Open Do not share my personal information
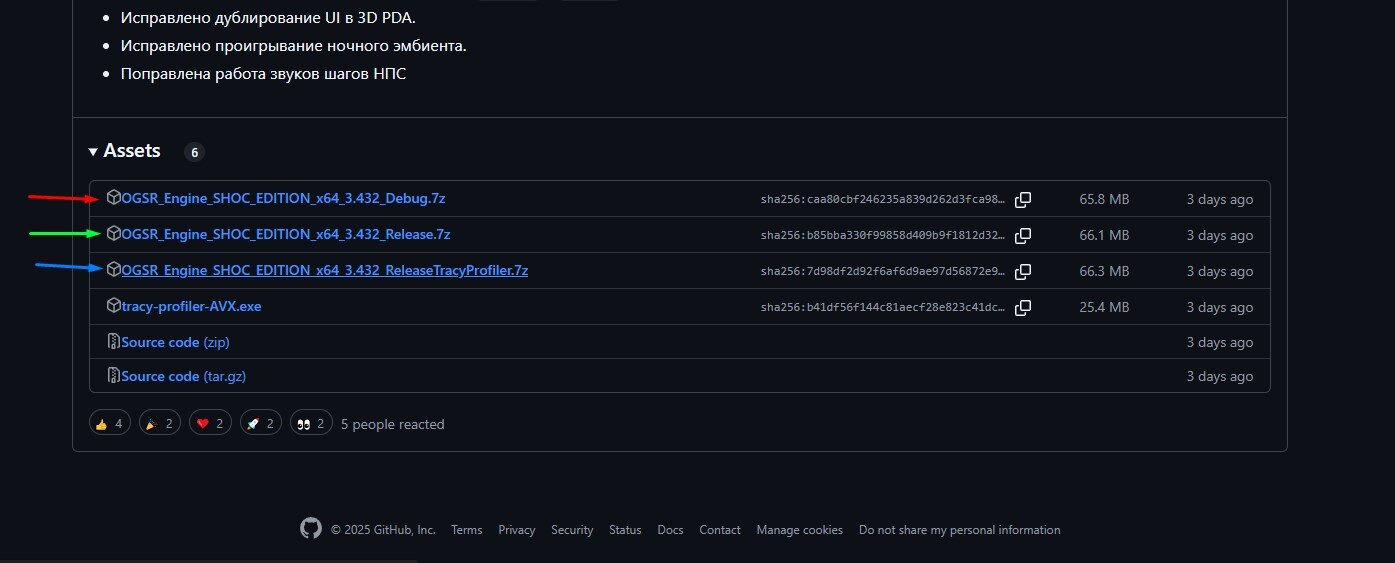 pyautogui.click(x=959, y=530)
